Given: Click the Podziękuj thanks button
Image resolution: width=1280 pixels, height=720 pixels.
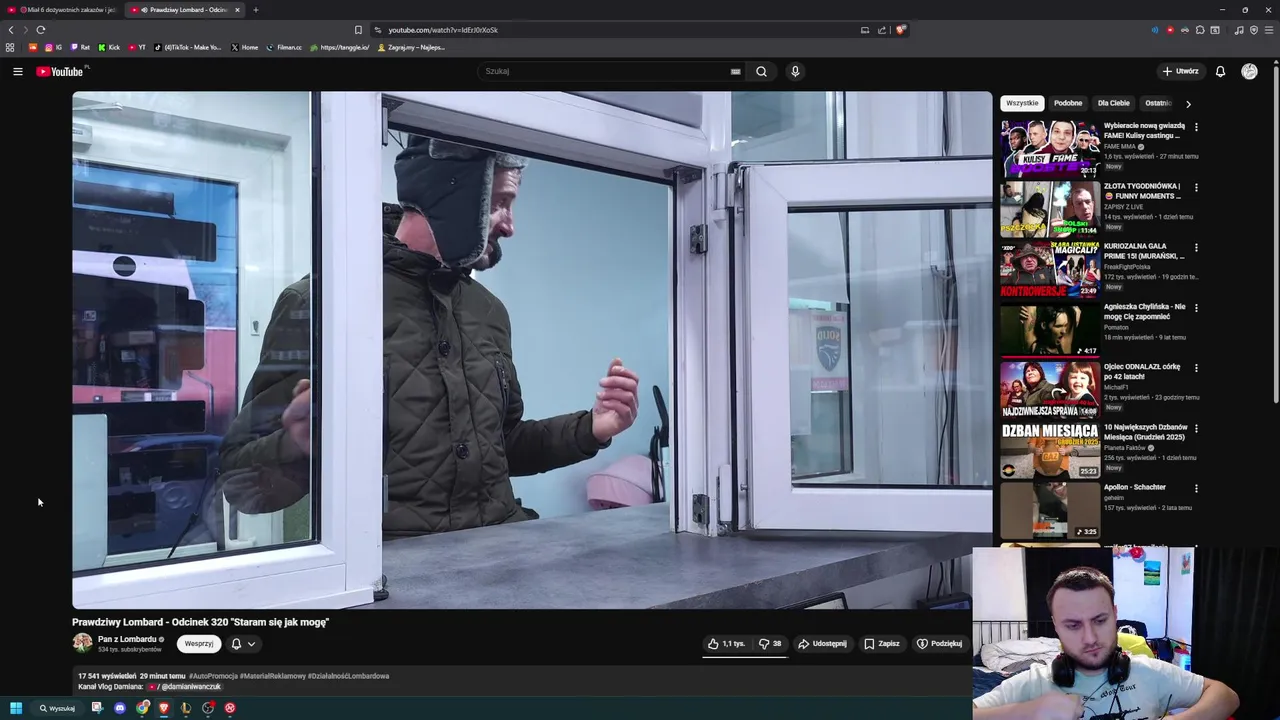Looking at the screenshot, I should (939, 644).
